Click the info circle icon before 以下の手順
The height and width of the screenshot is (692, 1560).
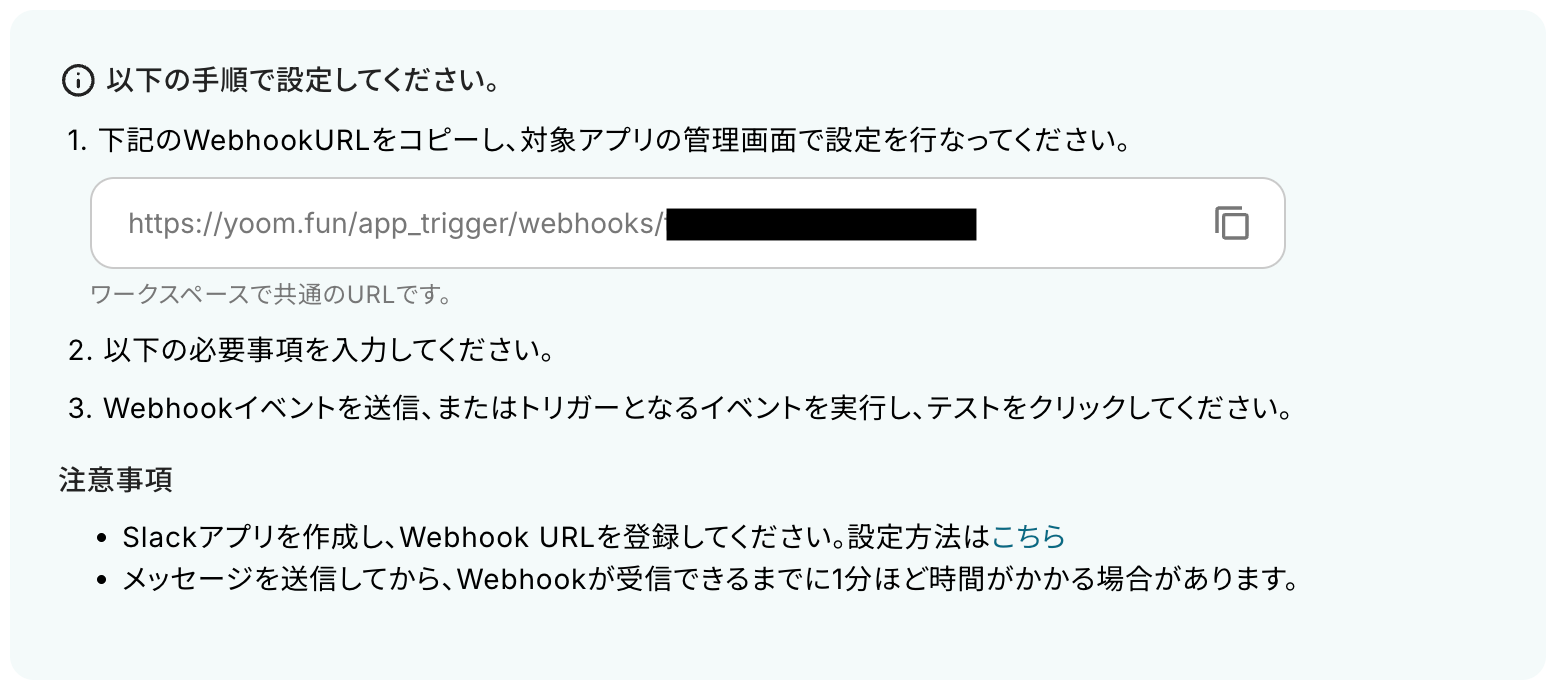tap(78, 81)
